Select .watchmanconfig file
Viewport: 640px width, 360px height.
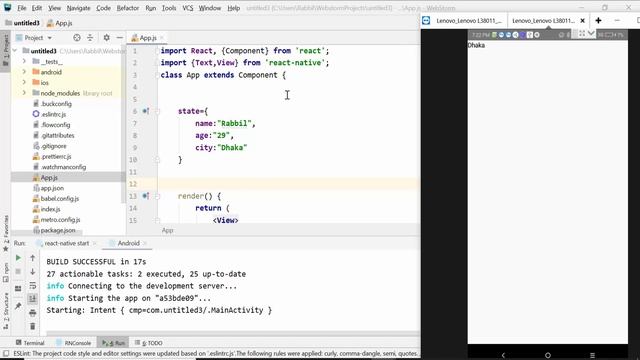pos(63,167)
